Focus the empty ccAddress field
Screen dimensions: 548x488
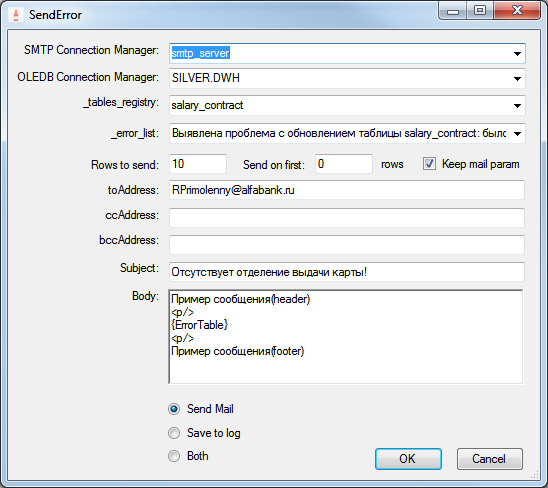click(x=347, y=218)
